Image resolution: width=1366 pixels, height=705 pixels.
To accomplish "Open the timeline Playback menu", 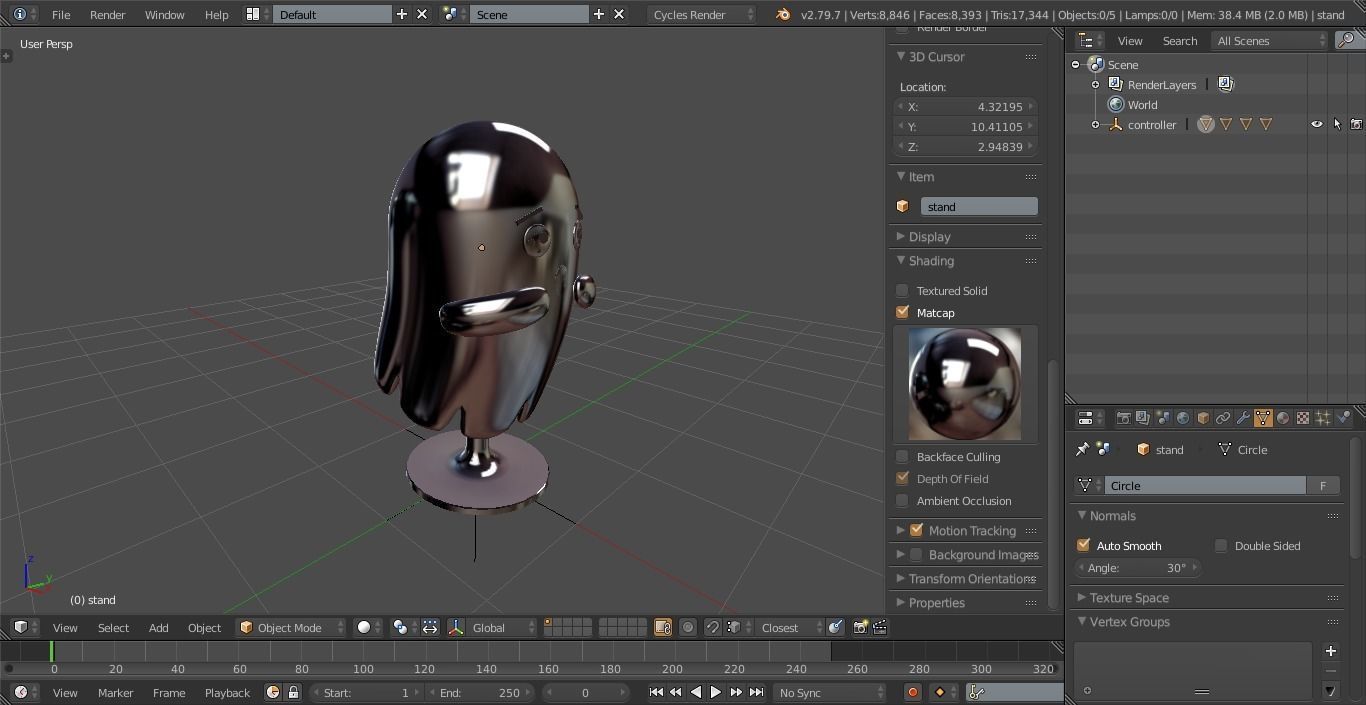I will click(227, 692).
